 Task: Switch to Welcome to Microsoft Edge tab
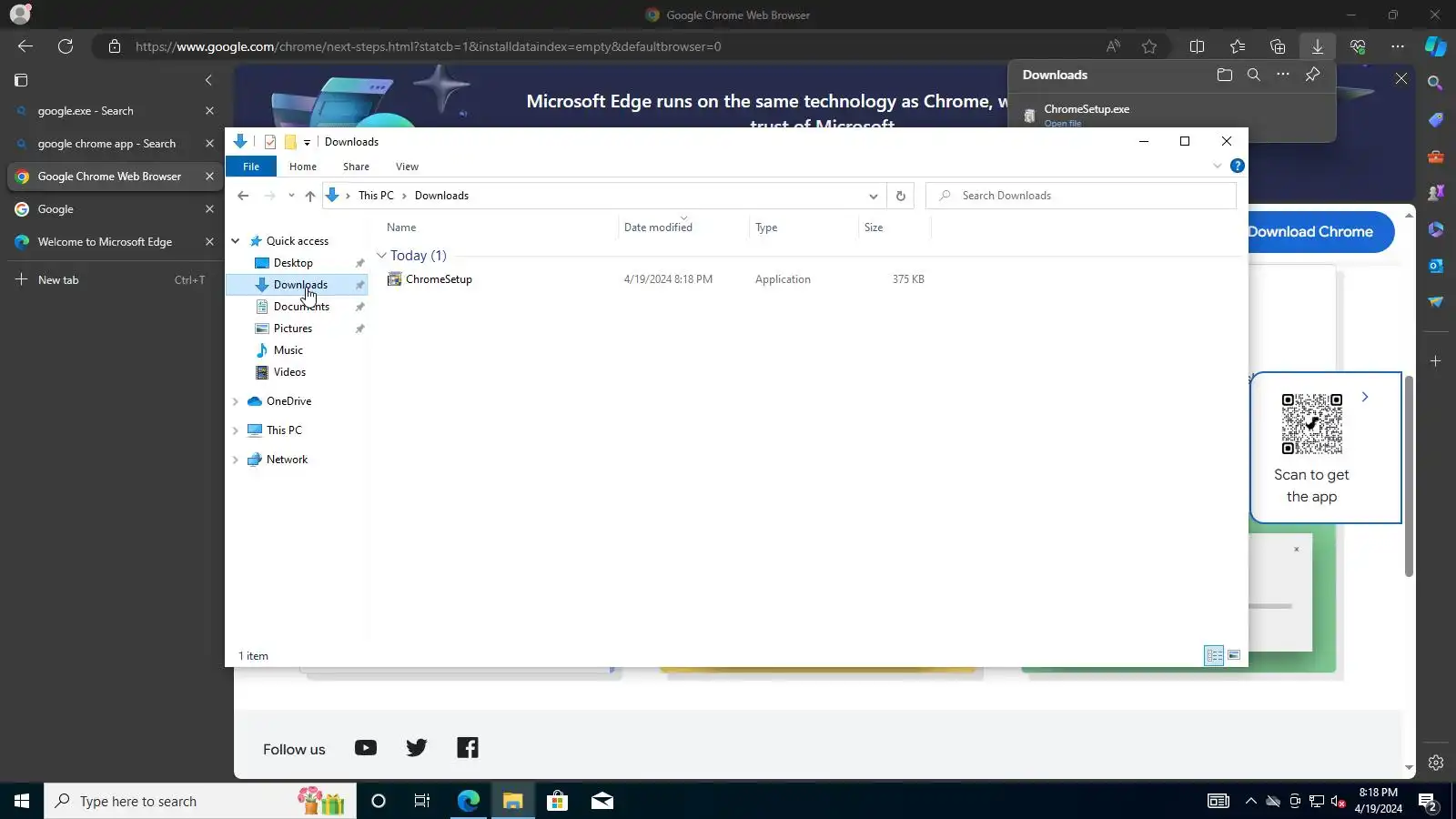[x=105, y=242]
